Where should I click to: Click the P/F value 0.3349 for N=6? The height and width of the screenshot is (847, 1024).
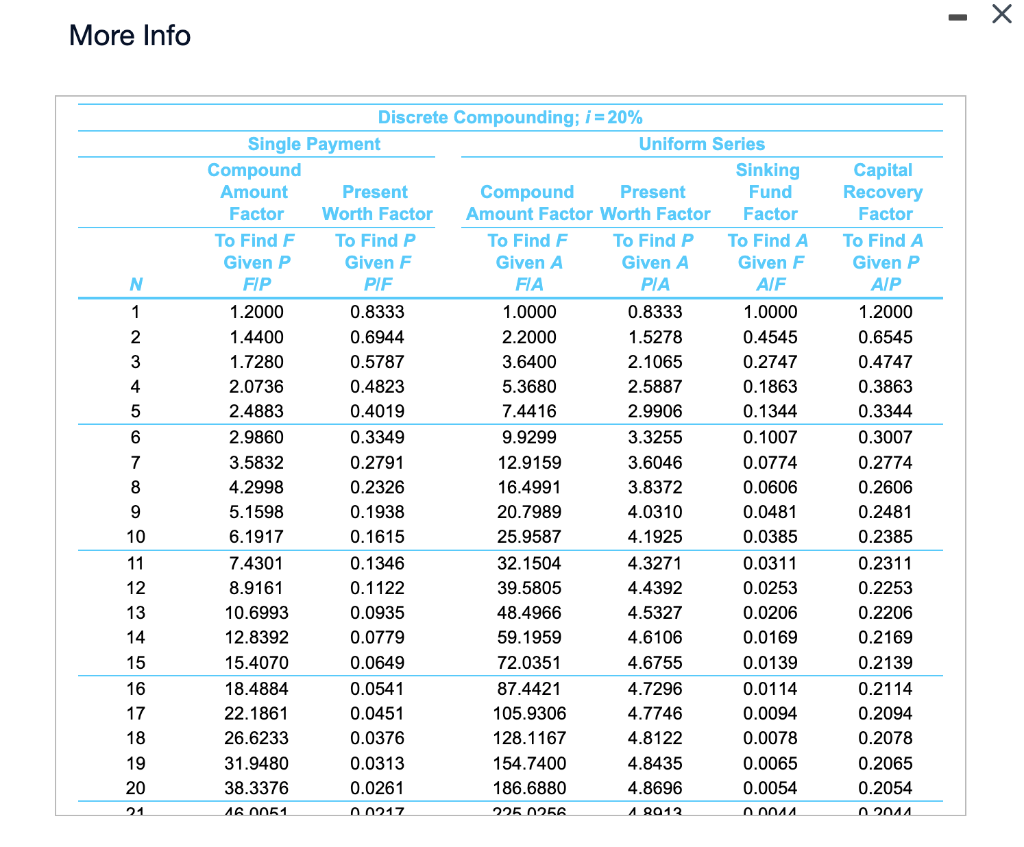(x=377, y=438)
